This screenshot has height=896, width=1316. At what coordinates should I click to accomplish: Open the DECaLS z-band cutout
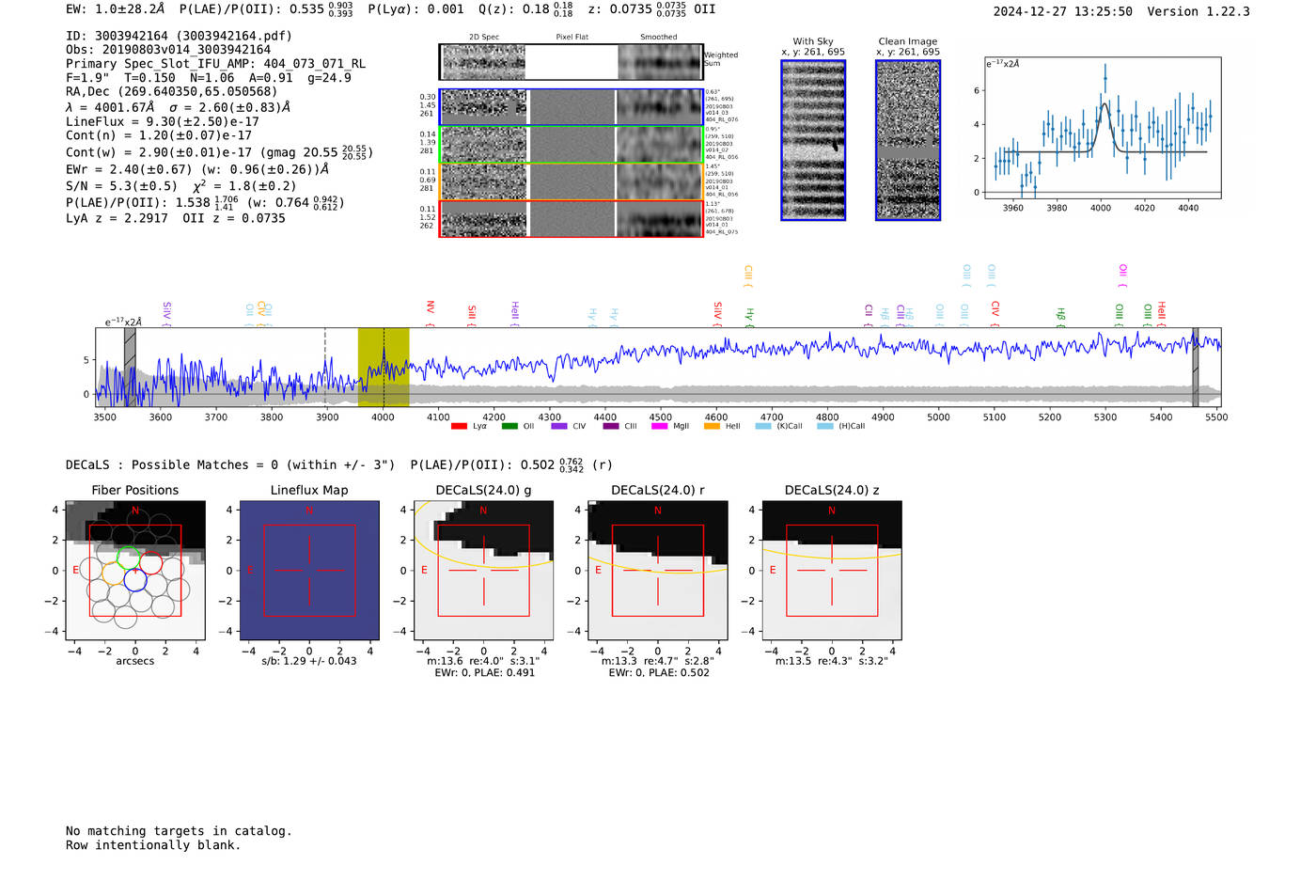tap(832, 570)
